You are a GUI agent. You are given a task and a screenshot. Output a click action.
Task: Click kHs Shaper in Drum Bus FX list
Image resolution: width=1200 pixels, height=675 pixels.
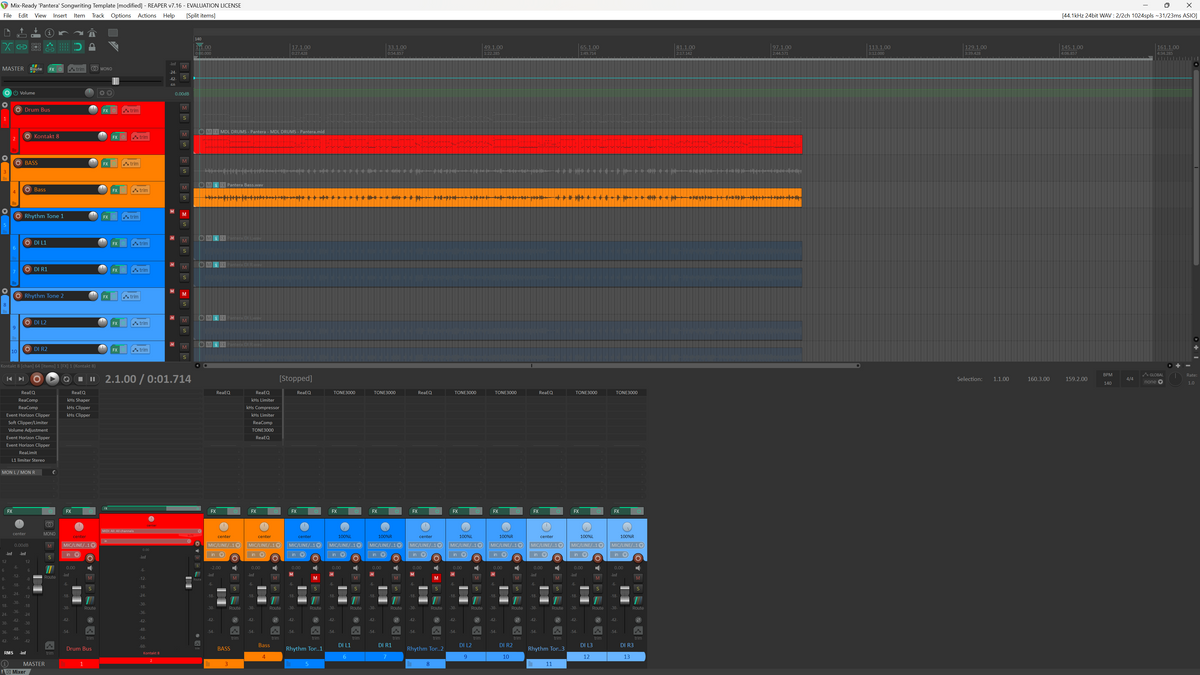pyautogui.click(x=78, y=400)
